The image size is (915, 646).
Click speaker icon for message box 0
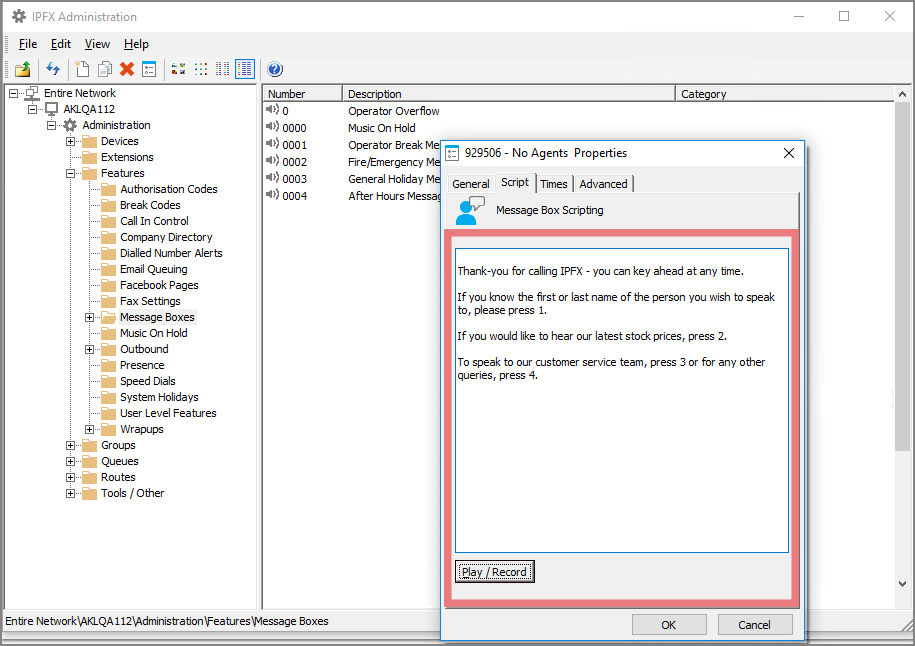[x=273, y=109]
